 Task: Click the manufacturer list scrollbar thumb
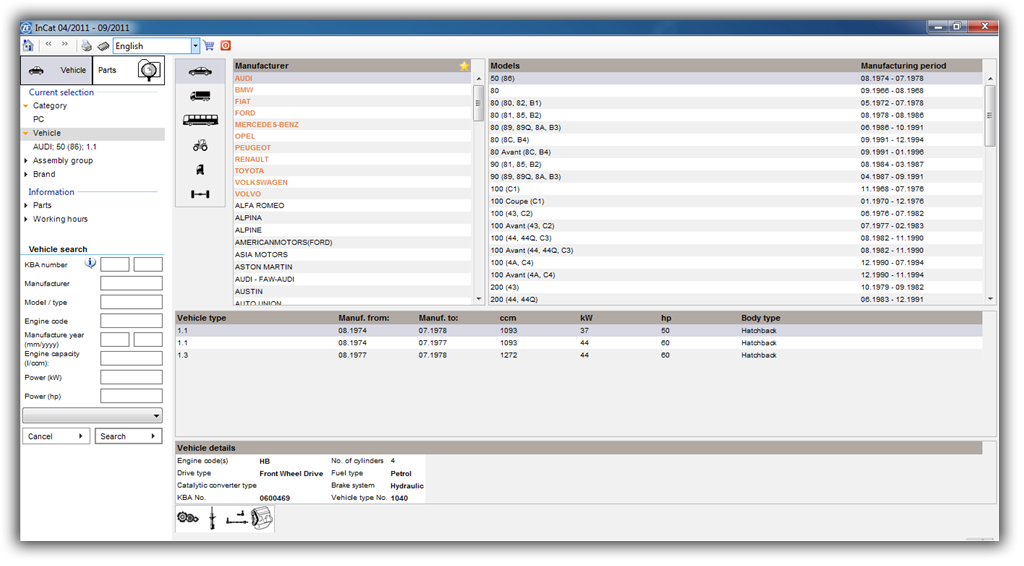[478, 102]
